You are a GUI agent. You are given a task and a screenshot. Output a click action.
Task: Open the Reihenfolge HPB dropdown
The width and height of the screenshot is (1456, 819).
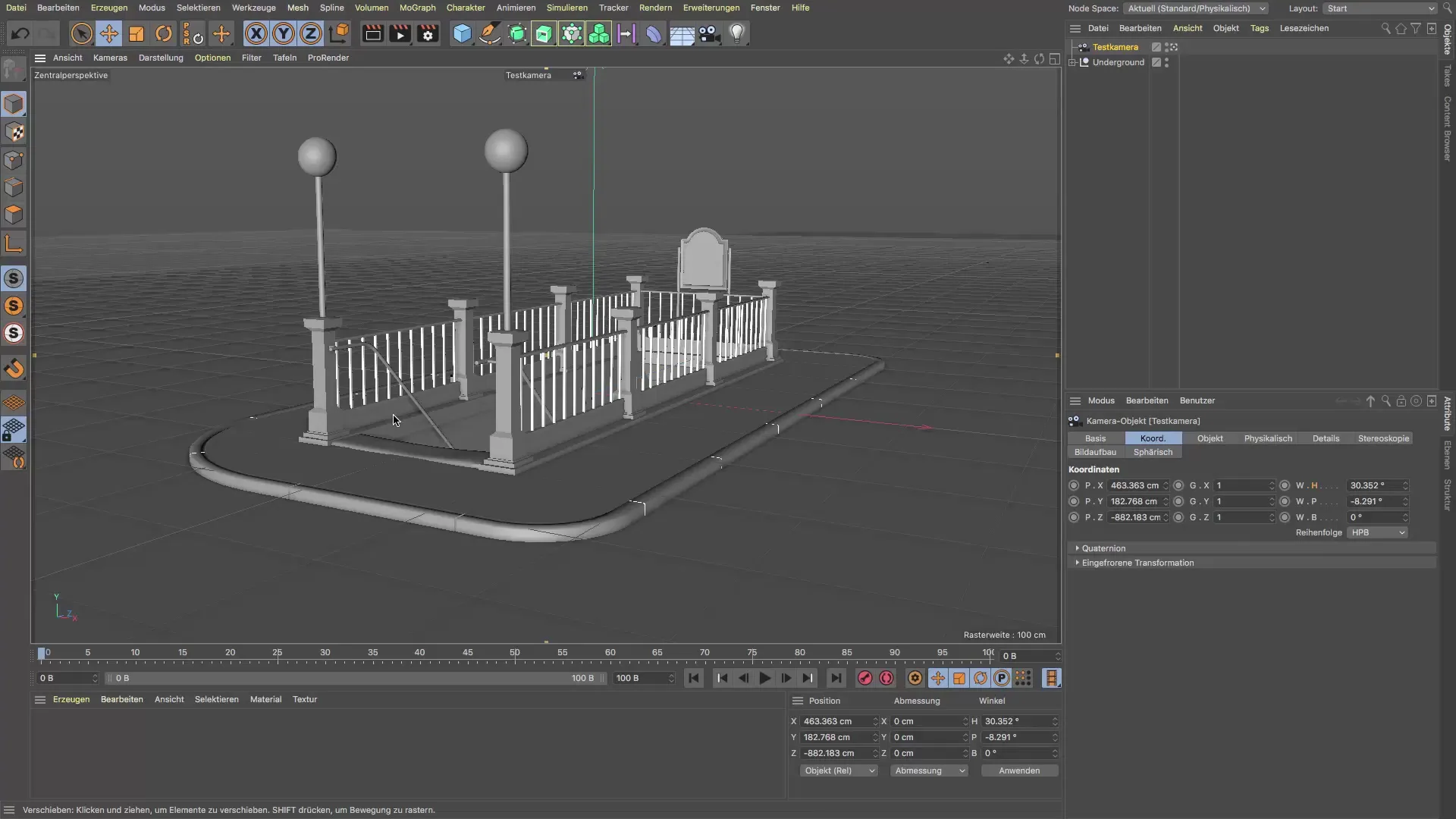pos(1378,532)
